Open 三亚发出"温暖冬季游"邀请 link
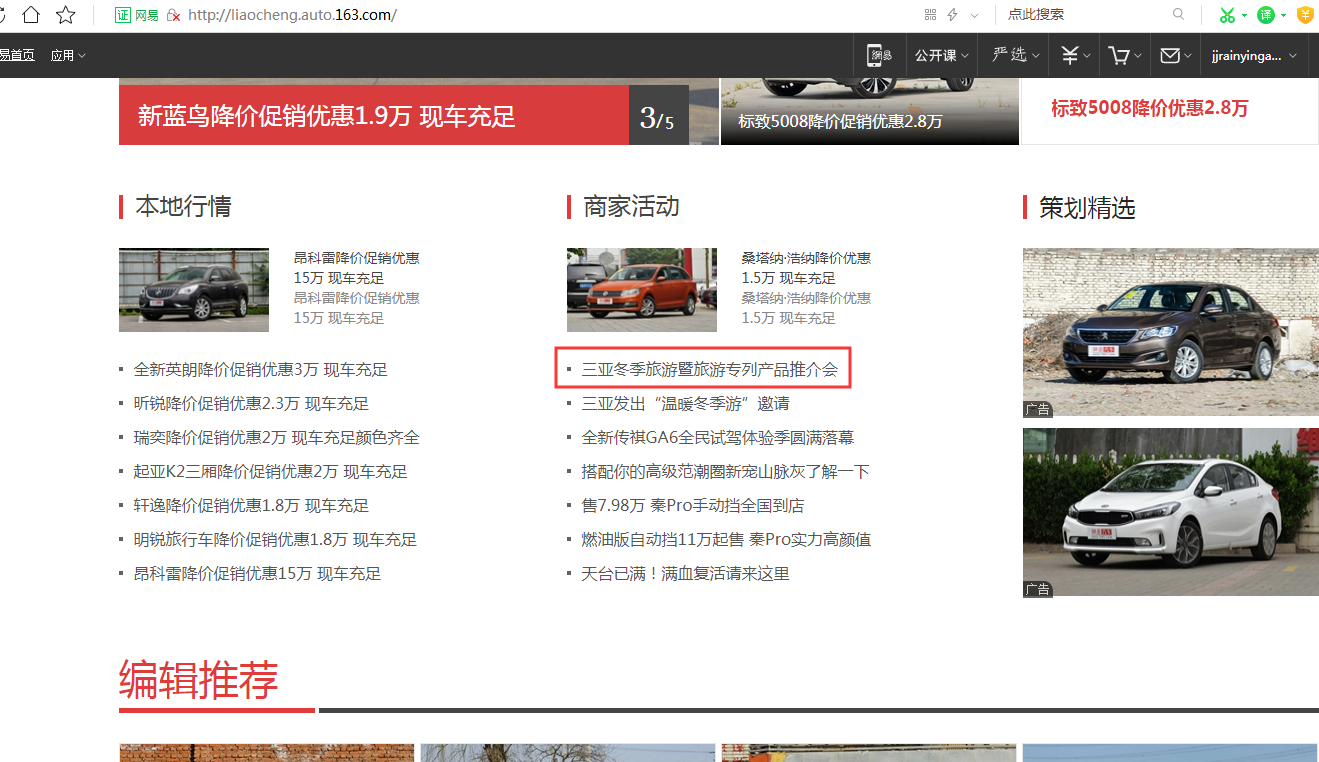The height and width of the screenshot is (762, 1319). 685,403
